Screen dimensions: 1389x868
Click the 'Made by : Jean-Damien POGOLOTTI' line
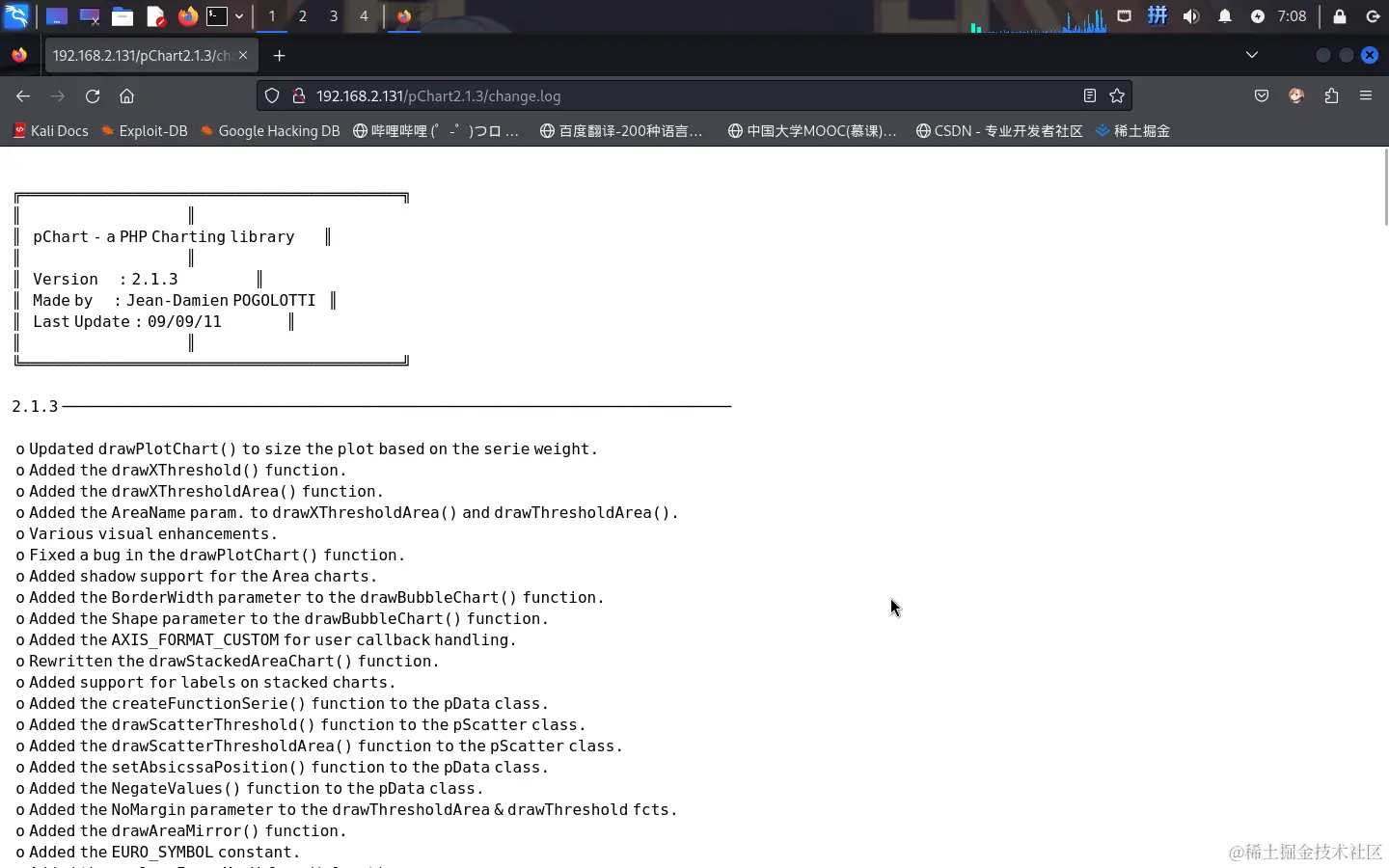(x=174, y=301)
